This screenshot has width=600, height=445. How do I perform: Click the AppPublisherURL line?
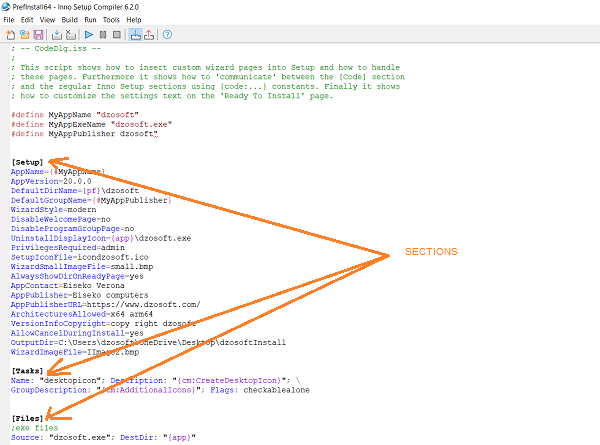106,305
